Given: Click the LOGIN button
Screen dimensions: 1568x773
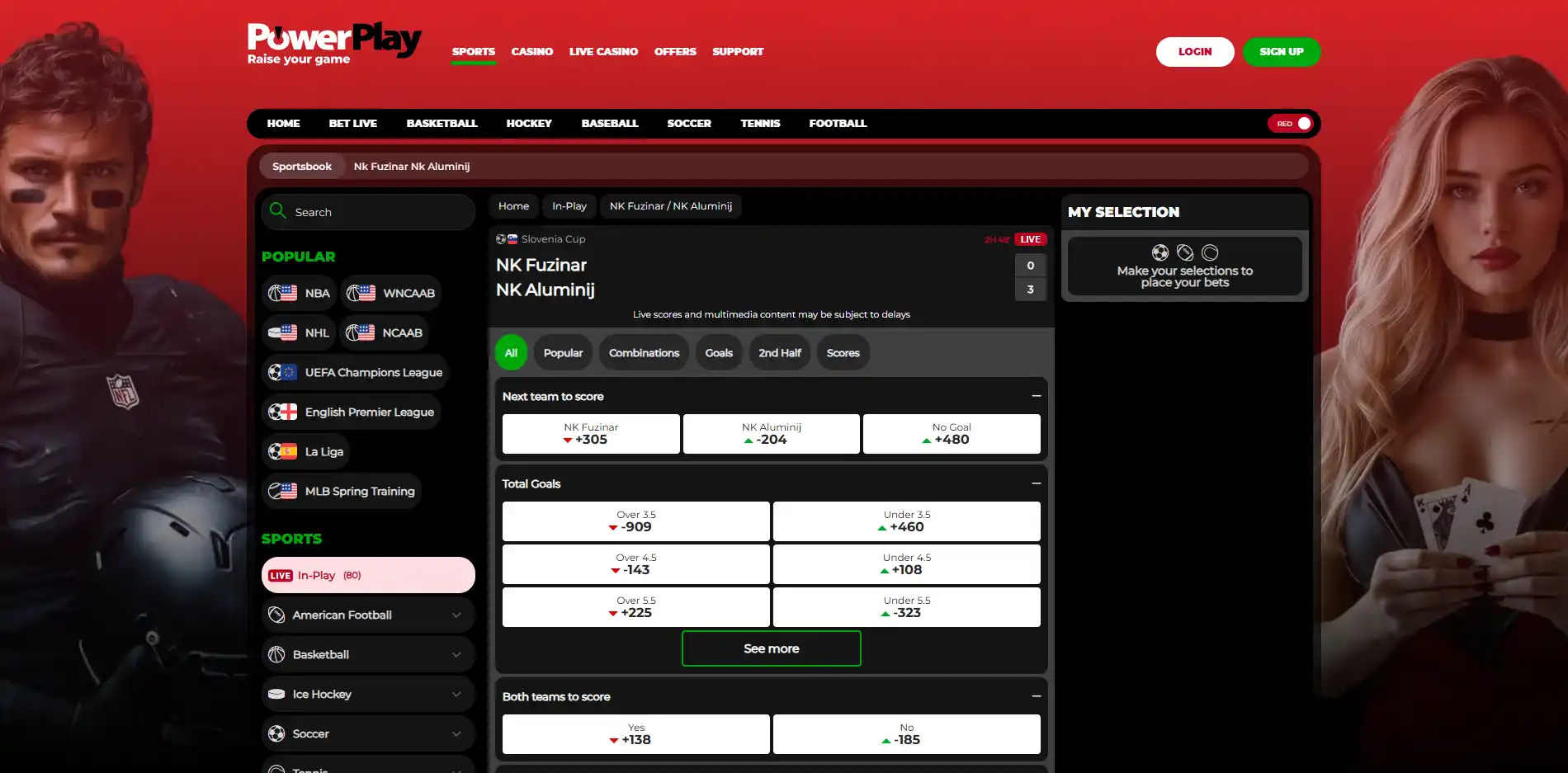Looking at the screenshot, I should (x=1195, y=51).
